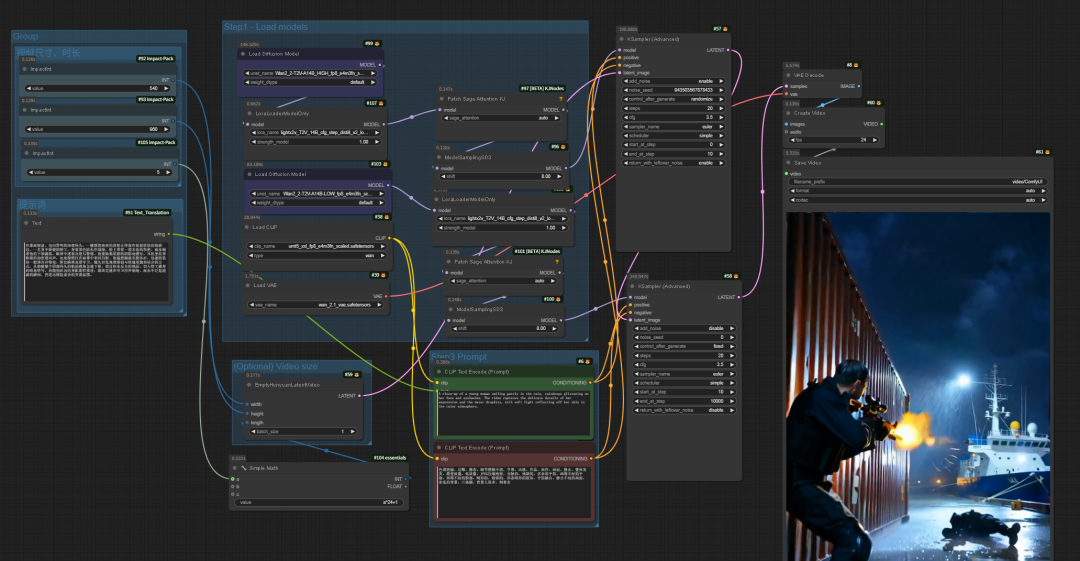
Task: Increase fps value in Create Video
Action: (x=875, y=140)
